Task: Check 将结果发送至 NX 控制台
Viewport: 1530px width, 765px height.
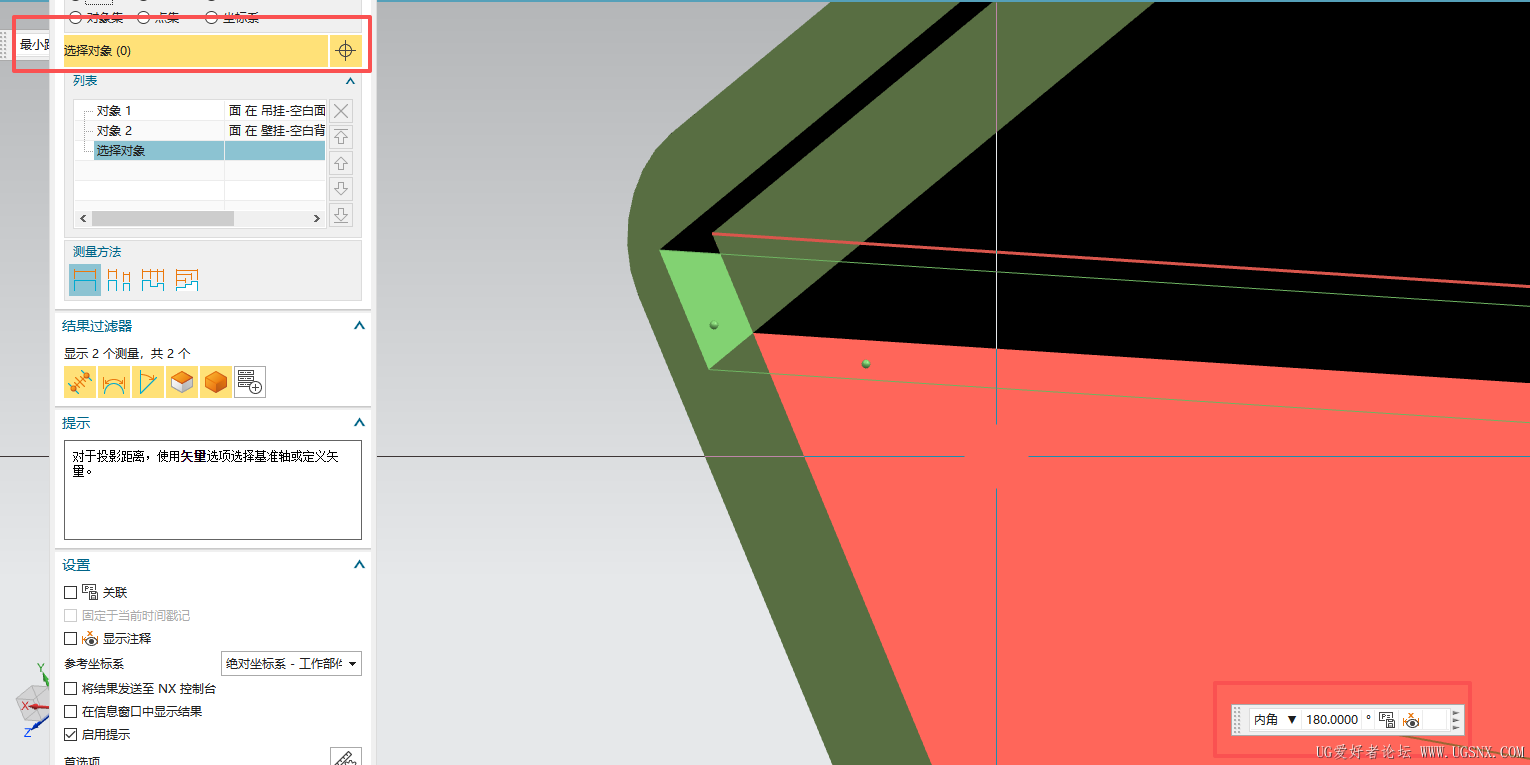Action: coord(70,689)
